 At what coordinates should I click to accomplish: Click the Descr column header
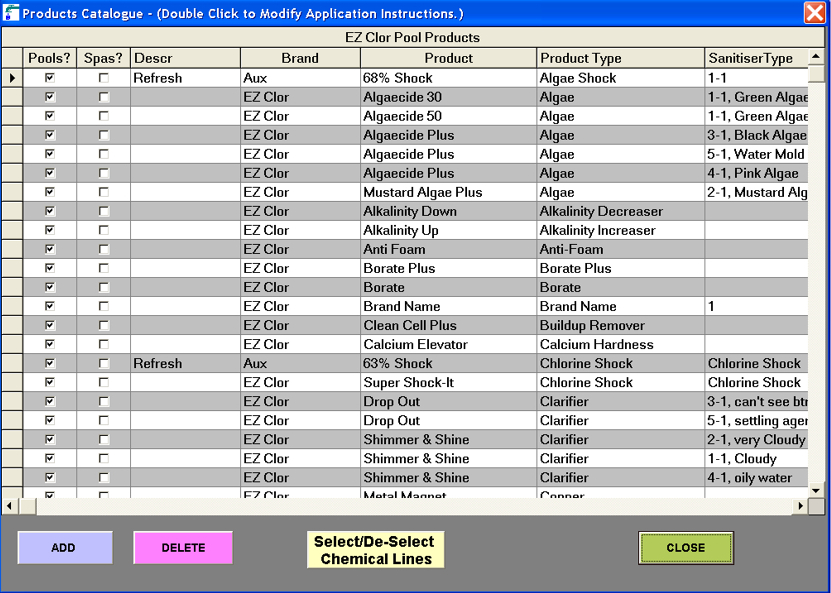pos(185,58)
